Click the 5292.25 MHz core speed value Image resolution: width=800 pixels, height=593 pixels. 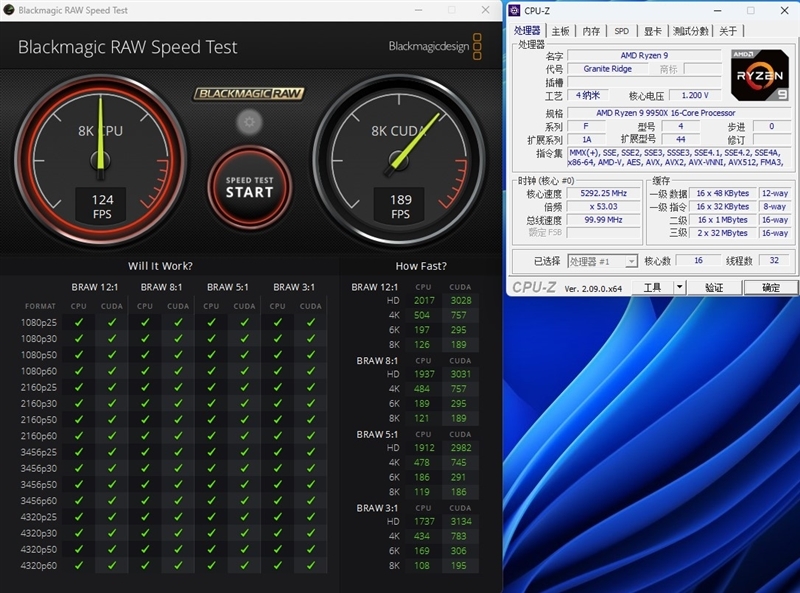click(x=604, y=193)
